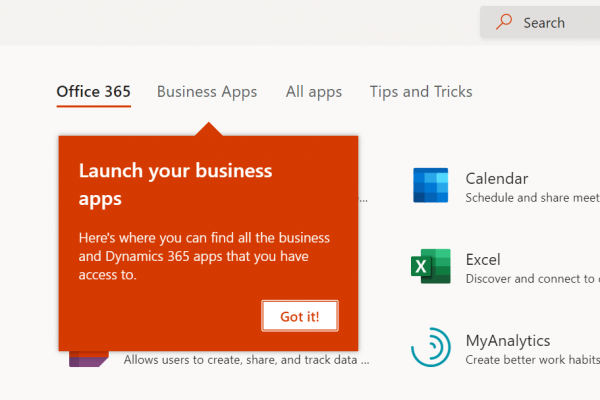Viewport: 600px width, 400px height.
Task: Click the 'Launch your business apps' heading
Action: [x=175, y=184]
